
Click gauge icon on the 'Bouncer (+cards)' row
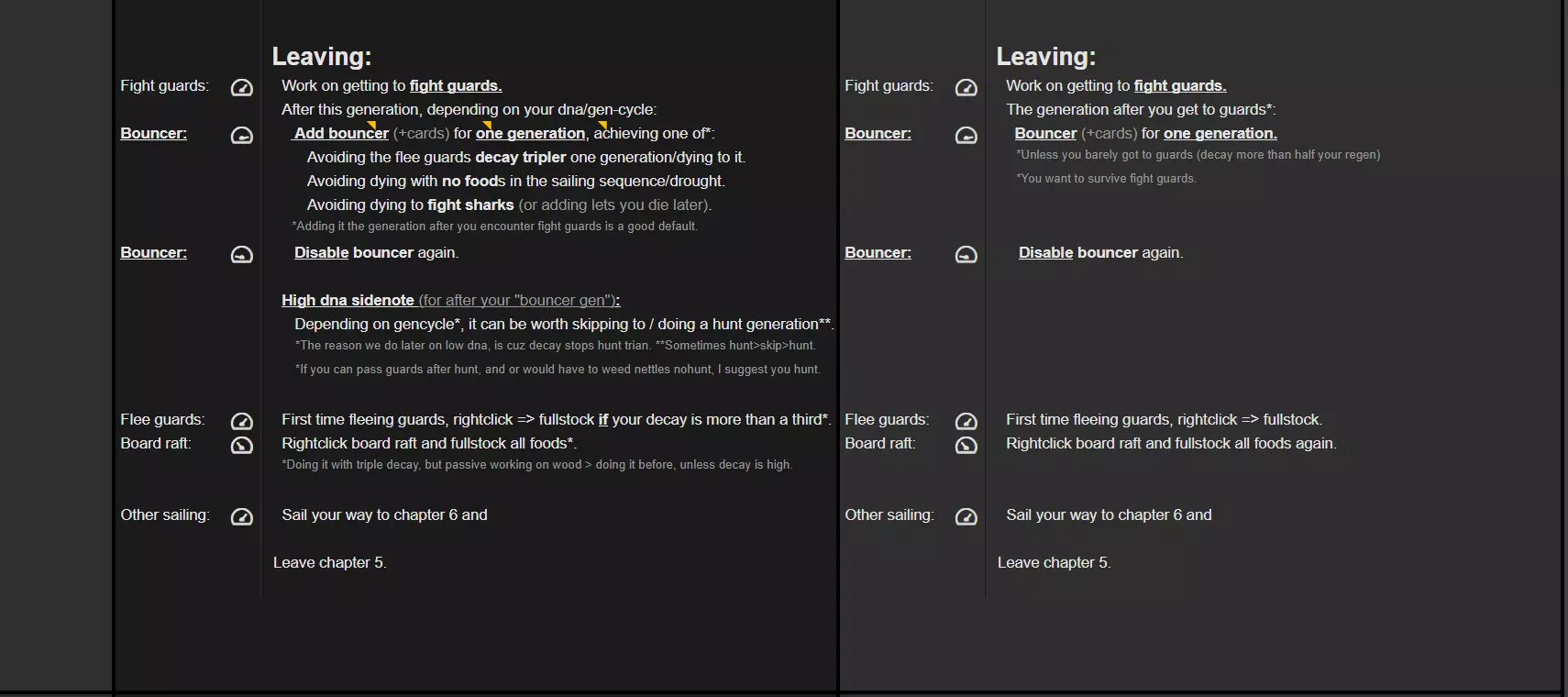tap(966, 135)
